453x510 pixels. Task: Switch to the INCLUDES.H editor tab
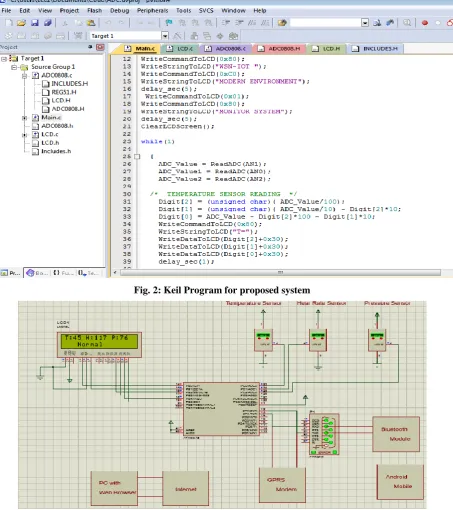coord(375,49)
